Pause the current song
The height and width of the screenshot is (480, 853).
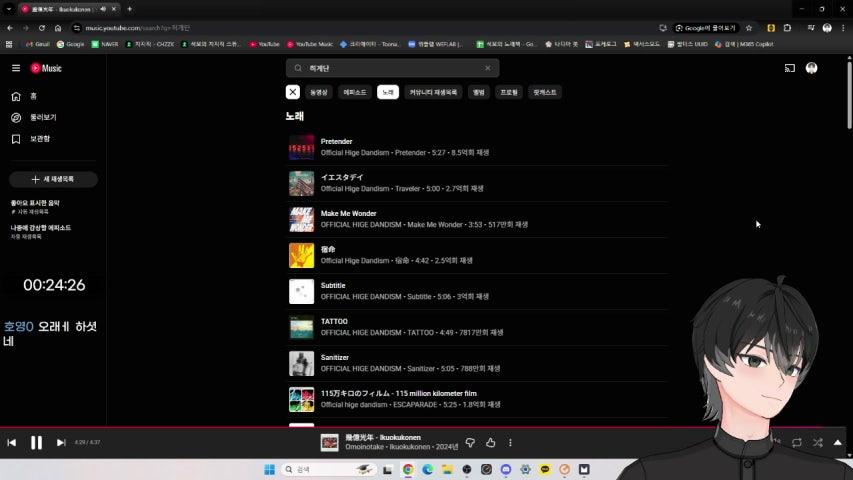pyautogui.click(x=36, y=442)
